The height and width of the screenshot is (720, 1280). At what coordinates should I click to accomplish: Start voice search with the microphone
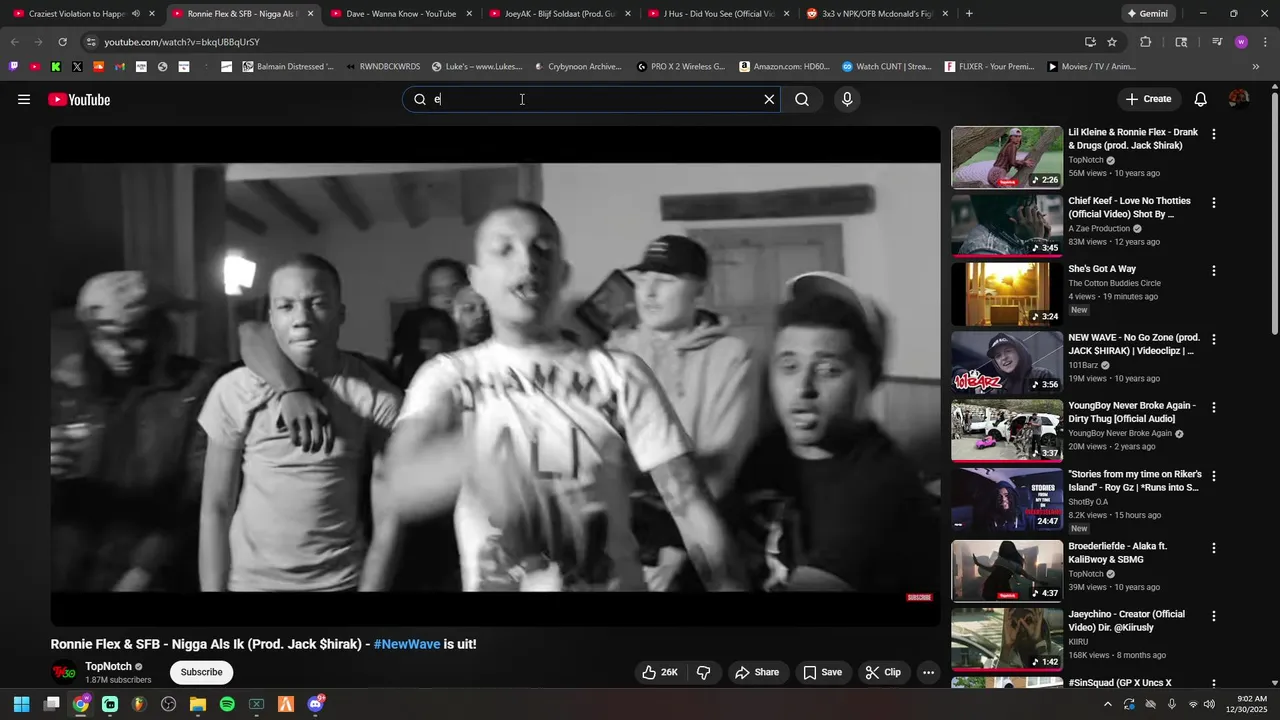(x=847, y=99)
